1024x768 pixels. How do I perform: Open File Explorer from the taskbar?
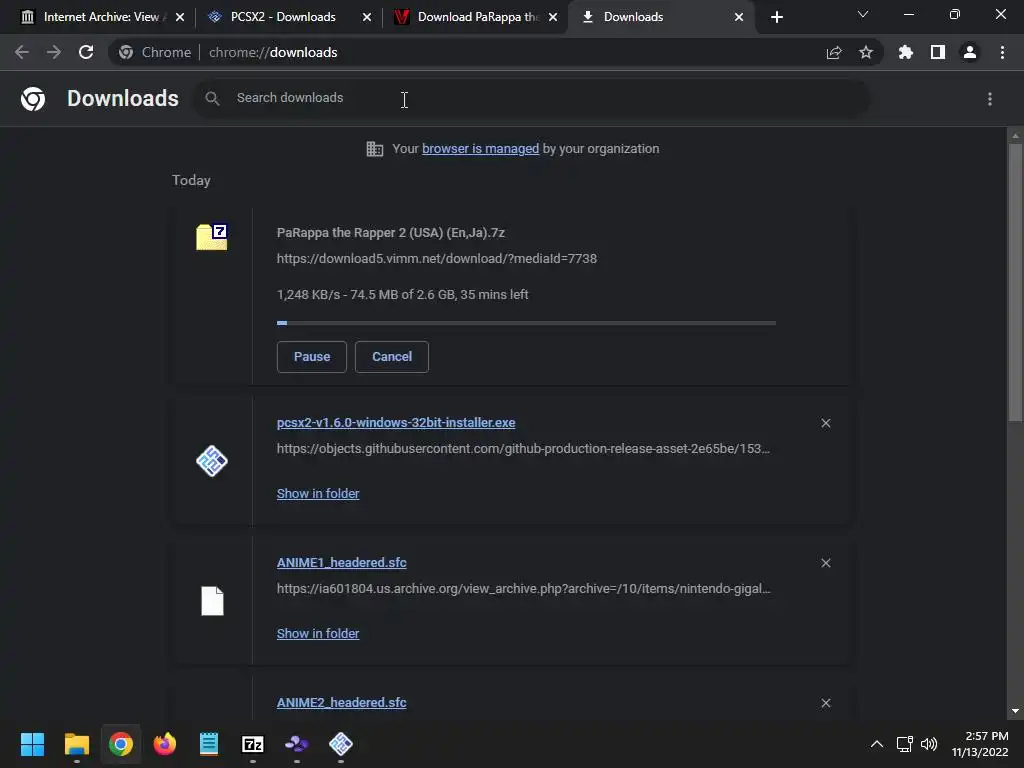click(76, 744)
